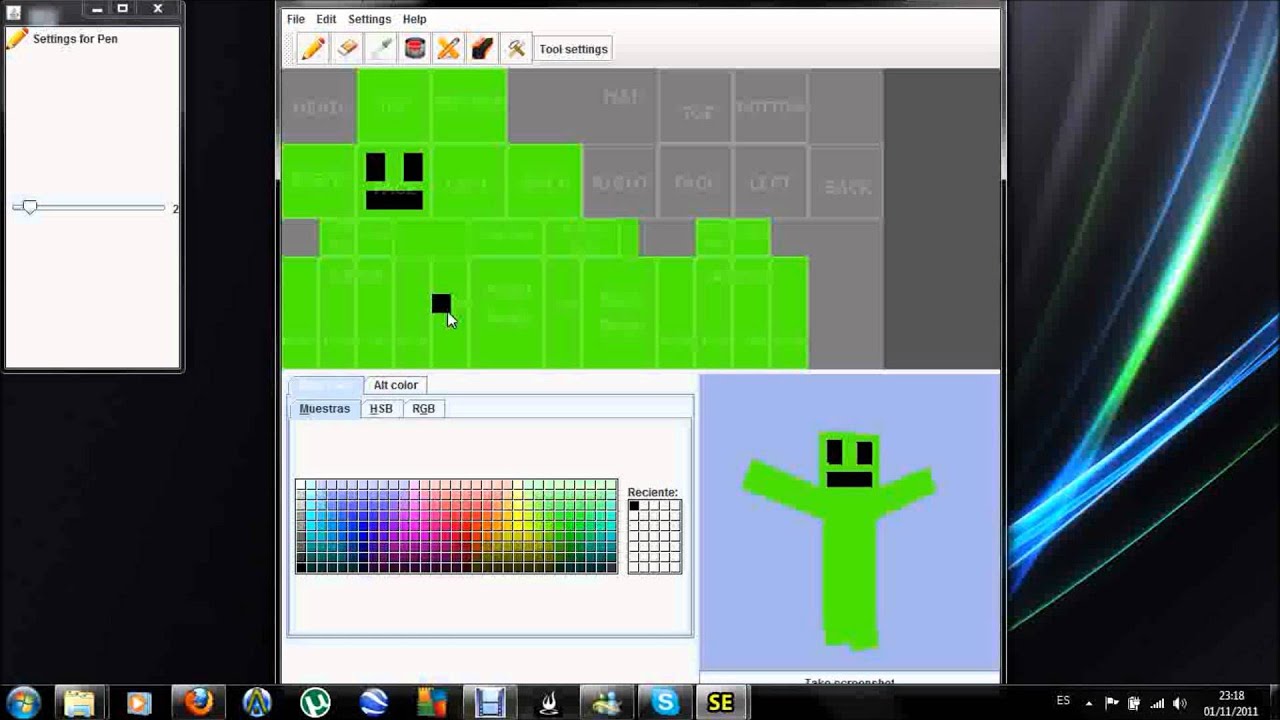
Task: Select the dark brush tool icon
Action: tap(482, 48)
